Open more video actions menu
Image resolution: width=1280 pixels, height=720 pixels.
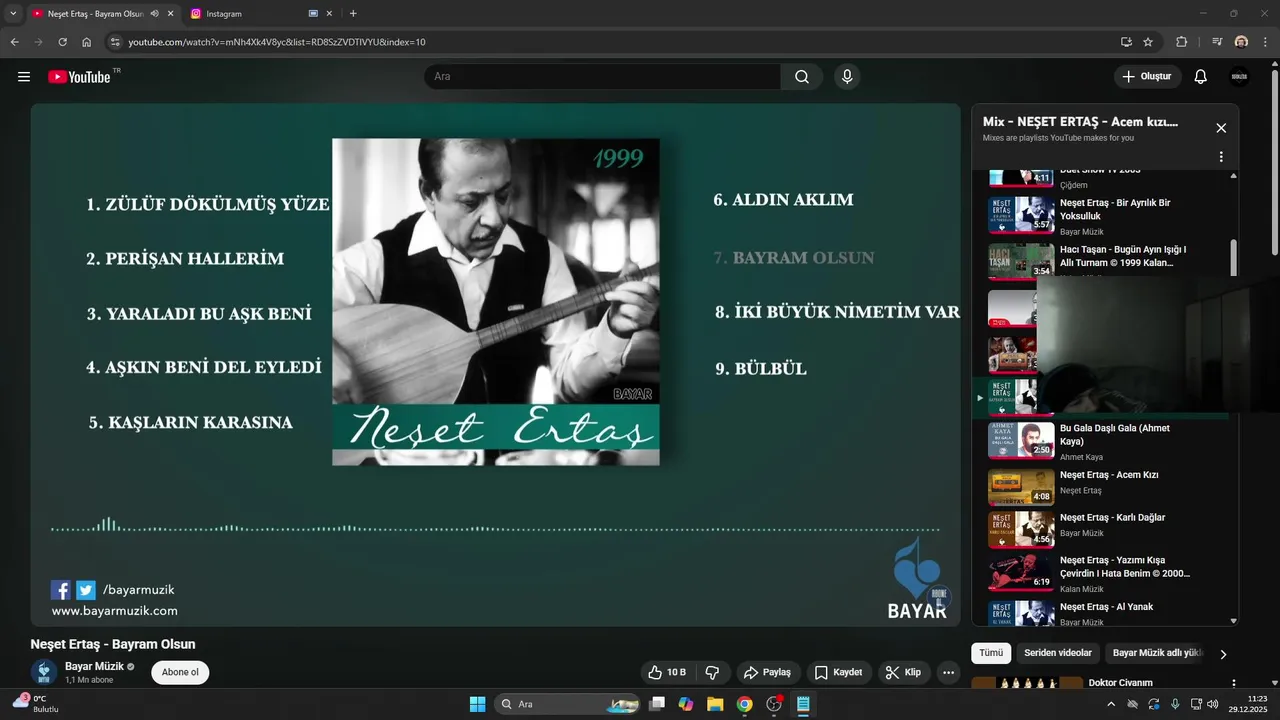(949, 672)
